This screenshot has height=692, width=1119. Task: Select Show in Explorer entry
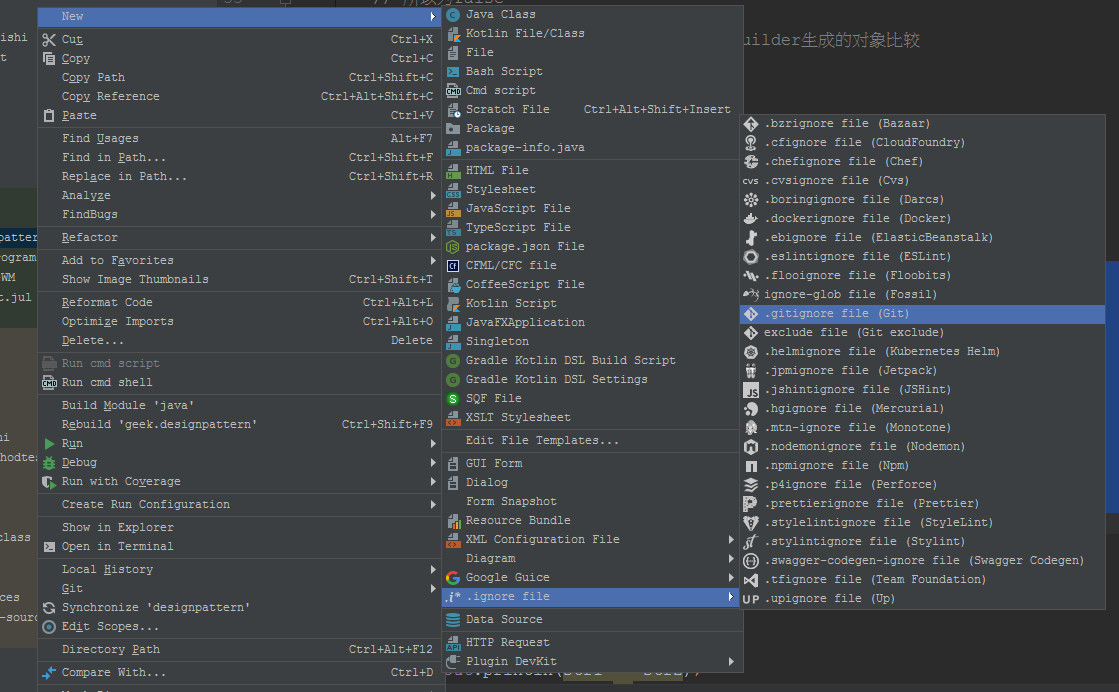(x=239, y=527)
